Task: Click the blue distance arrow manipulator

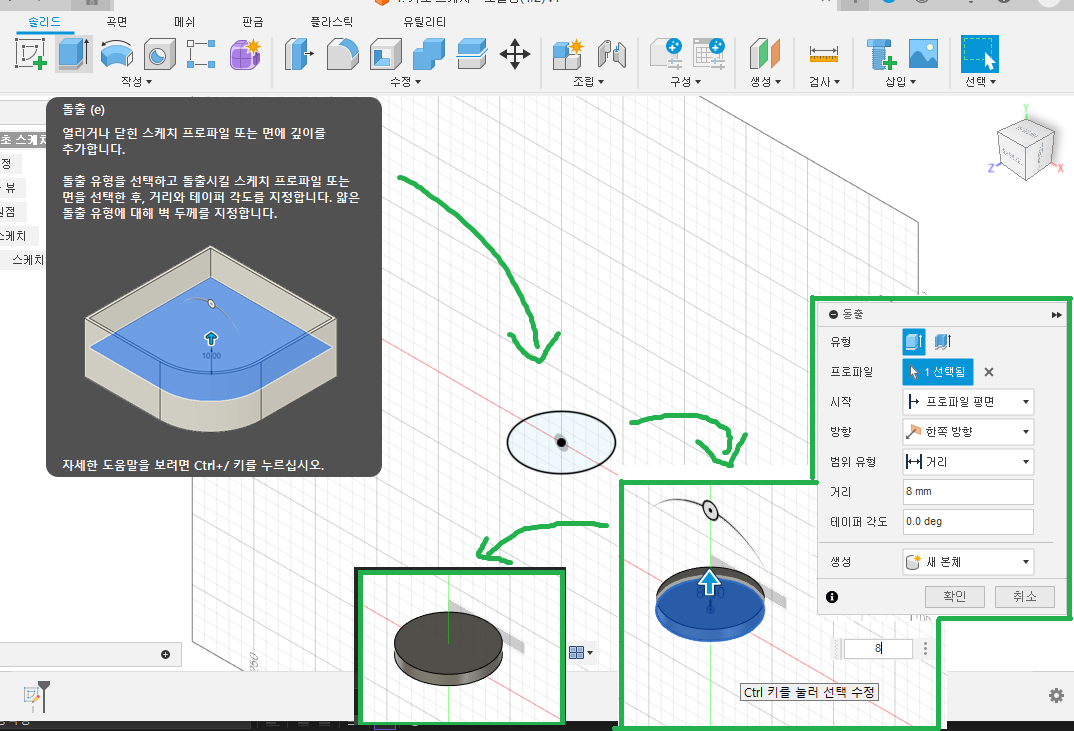Action: pos(710,583)
